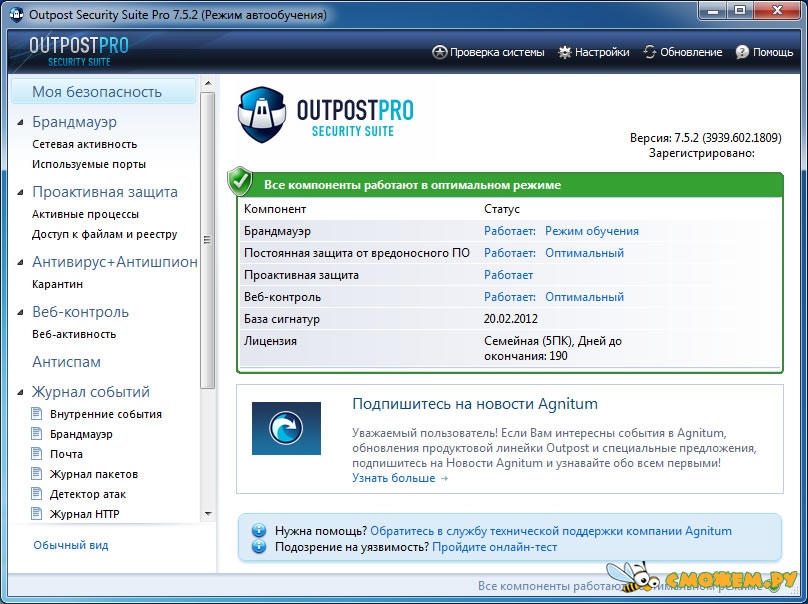
Task: Click the 'Узнать больше' link
Action: click(400, 478)
